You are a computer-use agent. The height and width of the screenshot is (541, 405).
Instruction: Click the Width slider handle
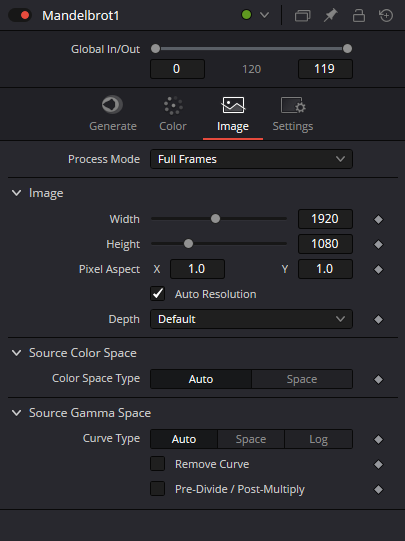215,219
